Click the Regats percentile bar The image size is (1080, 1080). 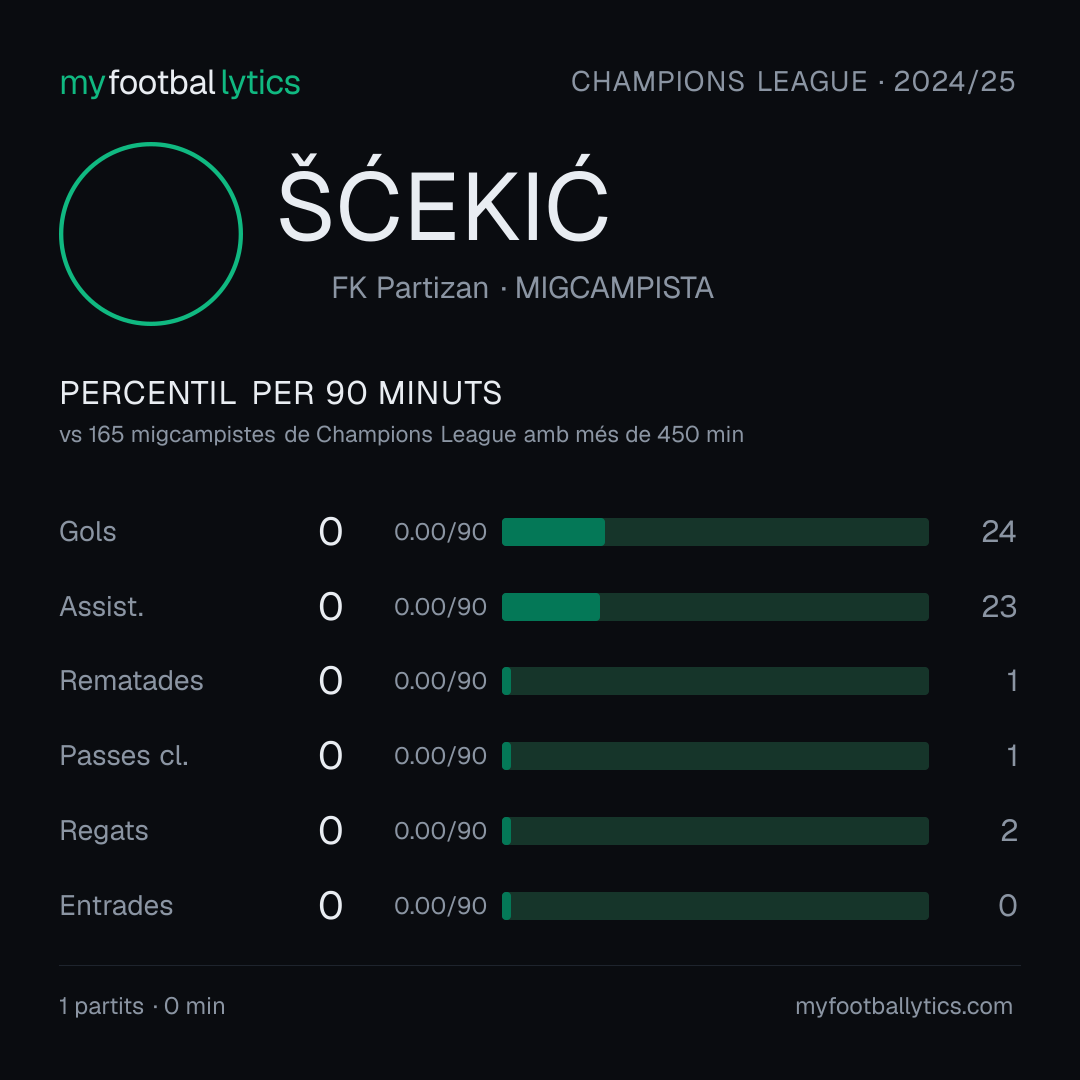click(715, 831)
